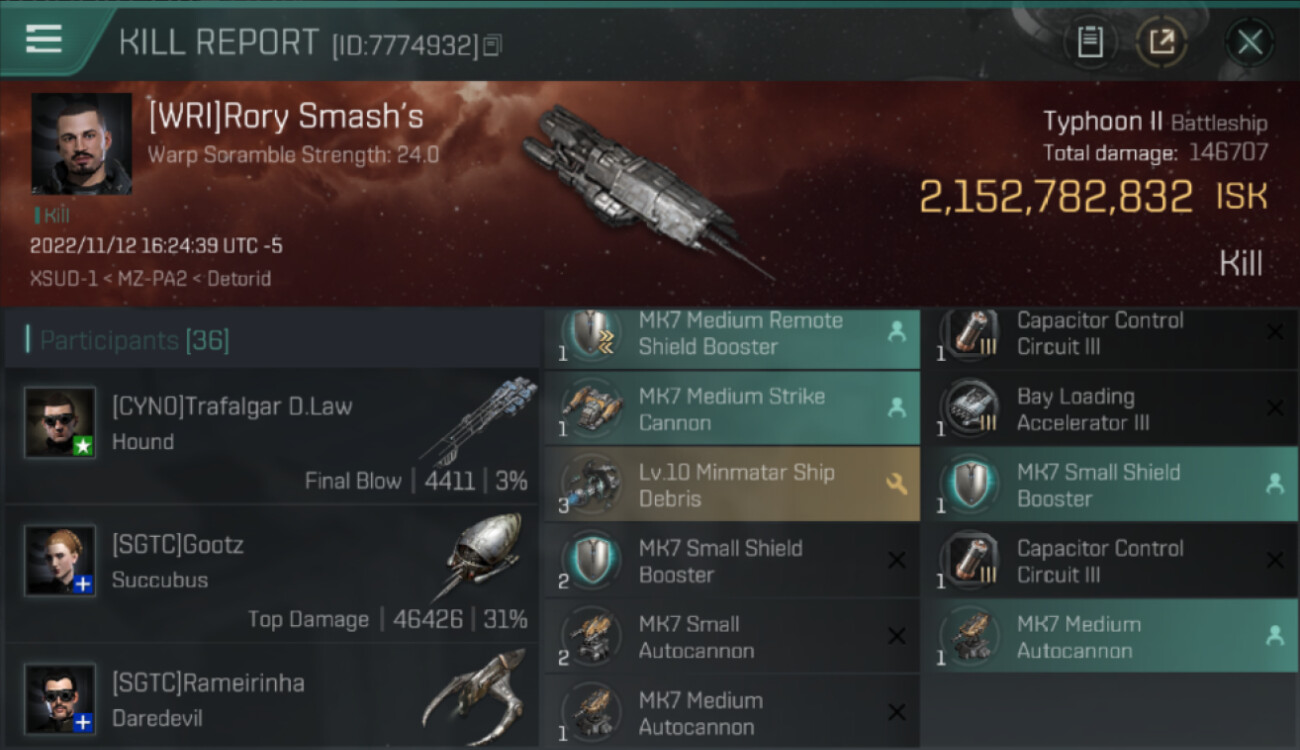Select MK7 Medium Remote Shield Booster item
The height and width of the screenshot is (750, 1300).
click(732, 334)
